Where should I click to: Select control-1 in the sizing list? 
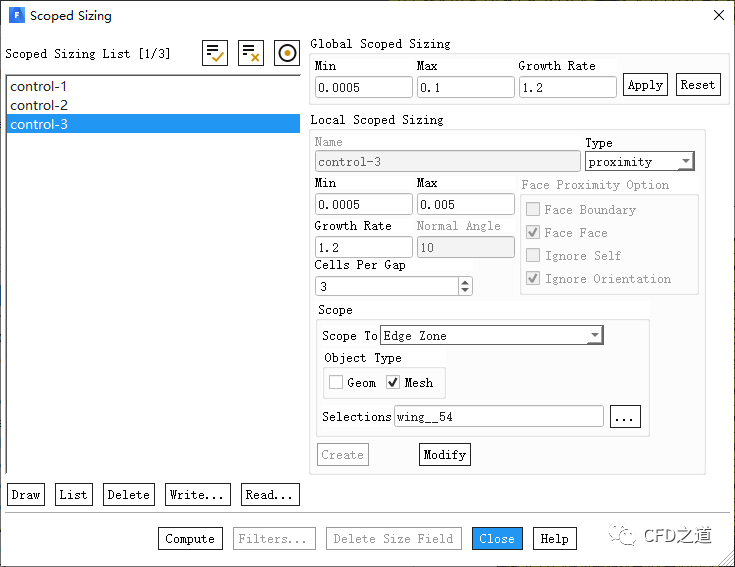[x=39, y=87]
